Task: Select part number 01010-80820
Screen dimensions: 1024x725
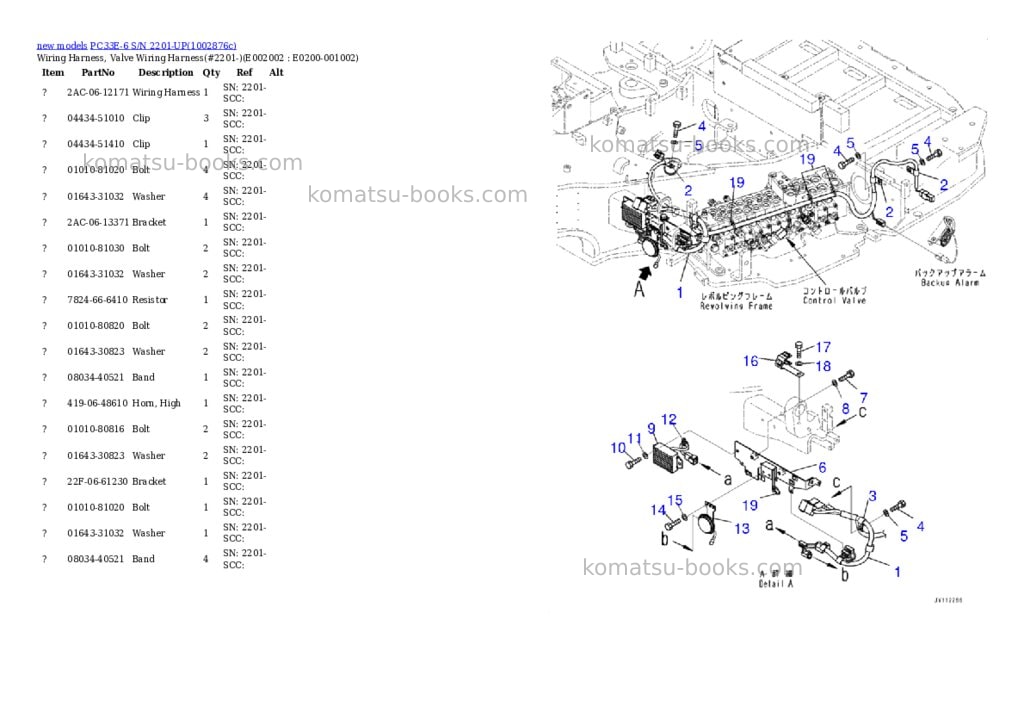Action: (95, 326)
